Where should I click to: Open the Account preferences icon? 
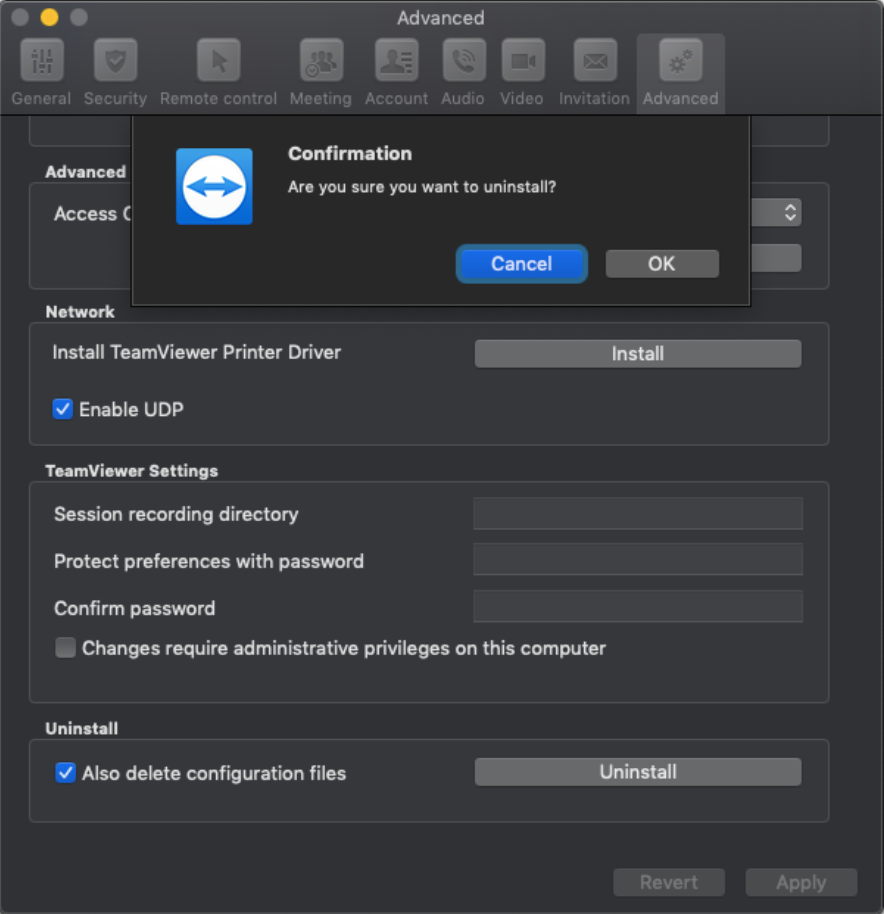[396, 61]
